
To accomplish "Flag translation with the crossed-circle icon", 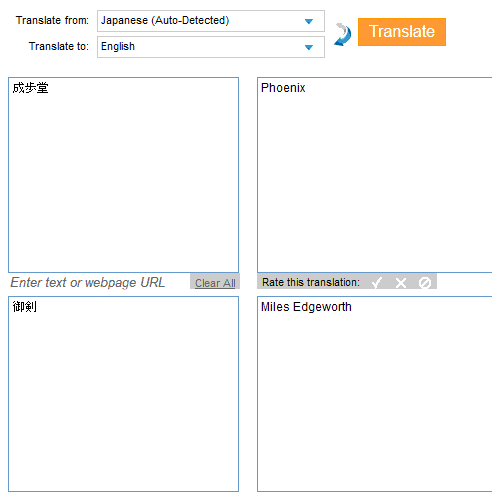I will point(425,283).
